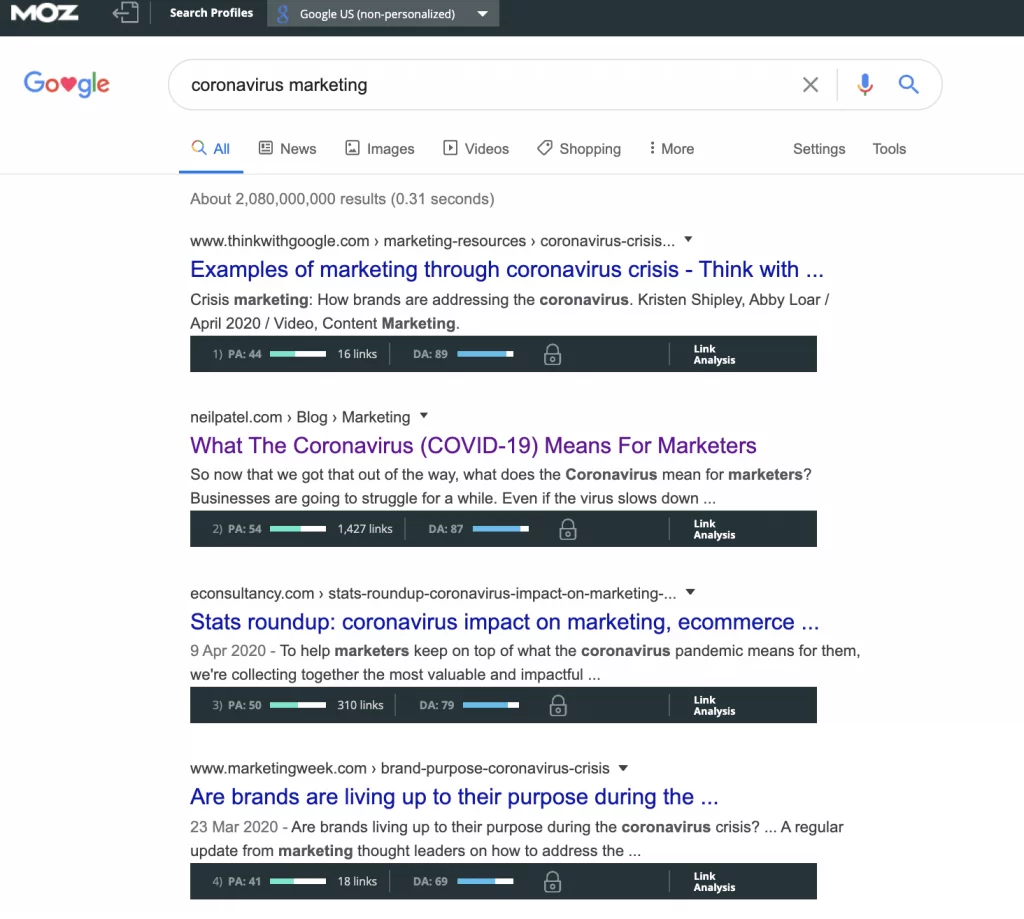Click lock icon in marketingweek Moz bar

pos(551,881)
